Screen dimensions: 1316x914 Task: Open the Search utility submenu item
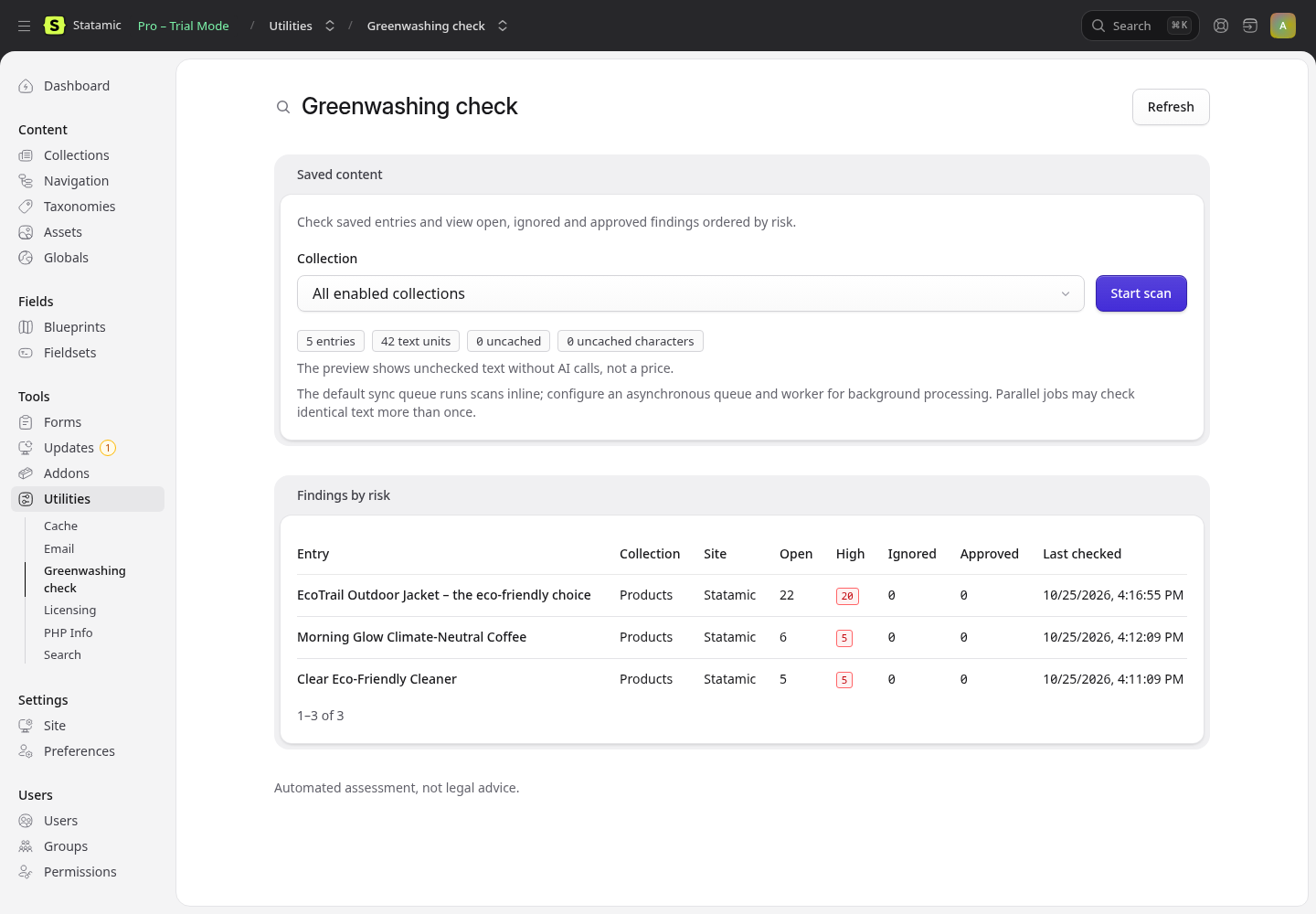62,654
